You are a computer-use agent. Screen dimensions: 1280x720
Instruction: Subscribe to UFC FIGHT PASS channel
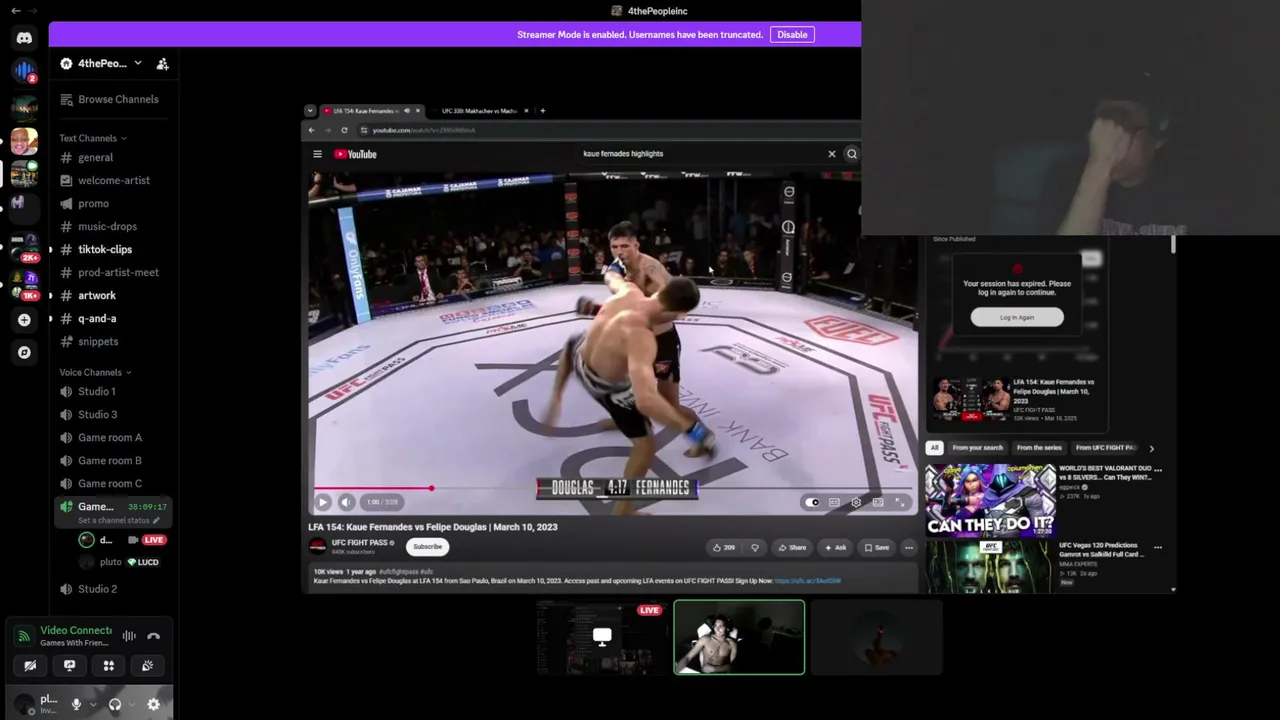tap(427, 547)
